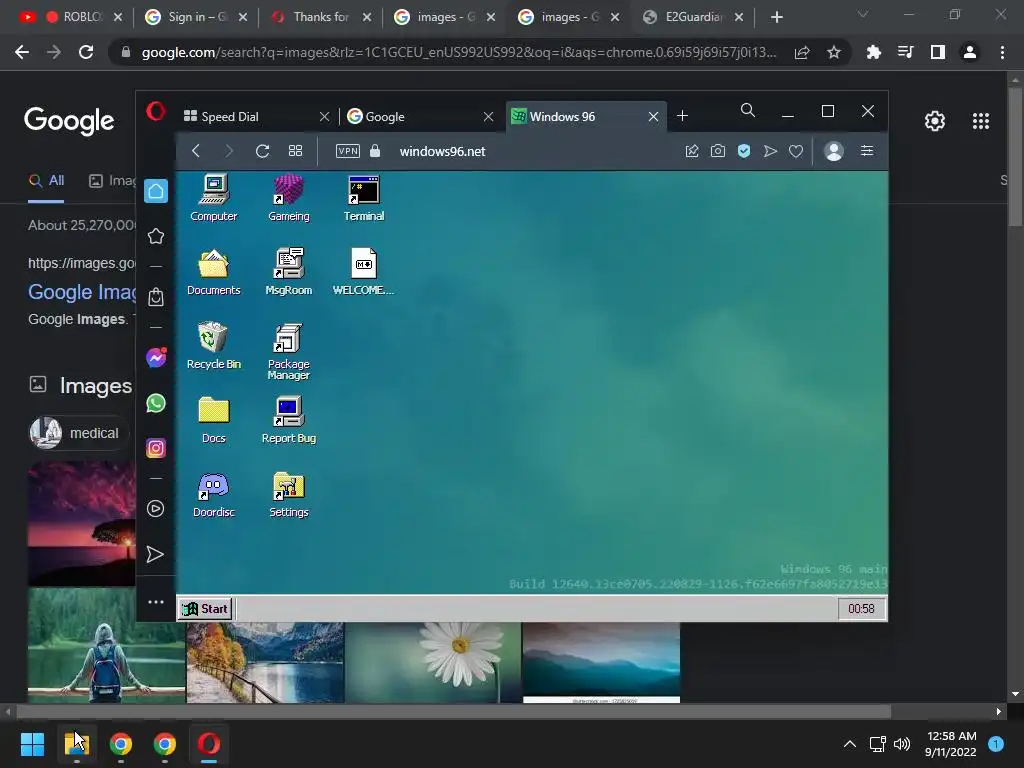Viewport: 1024px width, 768px height.
Task: Click the Windows 96 Start button
Action: click(205, 609)
